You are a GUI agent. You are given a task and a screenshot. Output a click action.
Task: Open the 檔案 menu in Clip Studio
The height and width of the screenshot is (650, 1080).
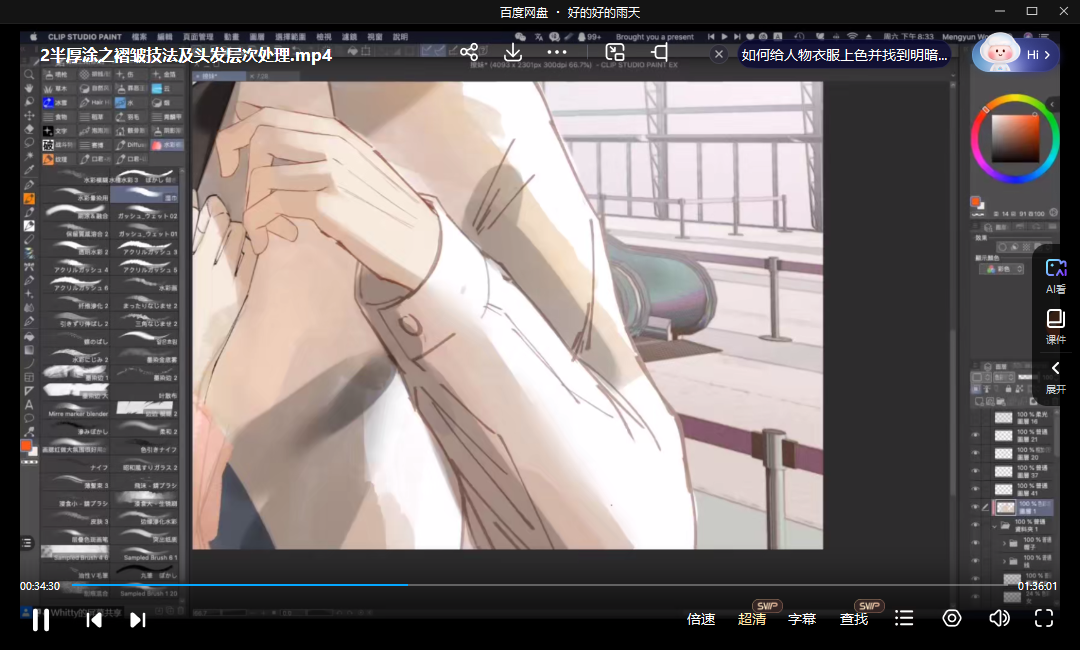(x=139, y=36)
